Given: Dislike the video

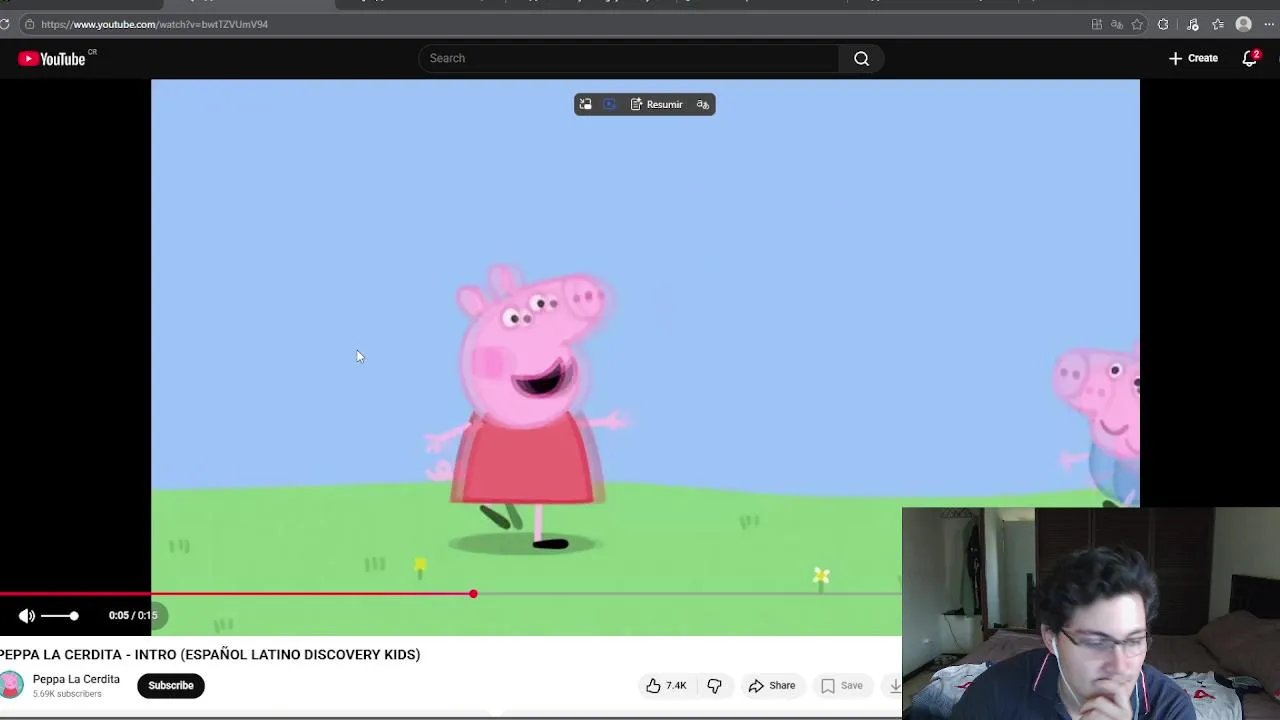Looking at the screenshot, I should (714, 685).
